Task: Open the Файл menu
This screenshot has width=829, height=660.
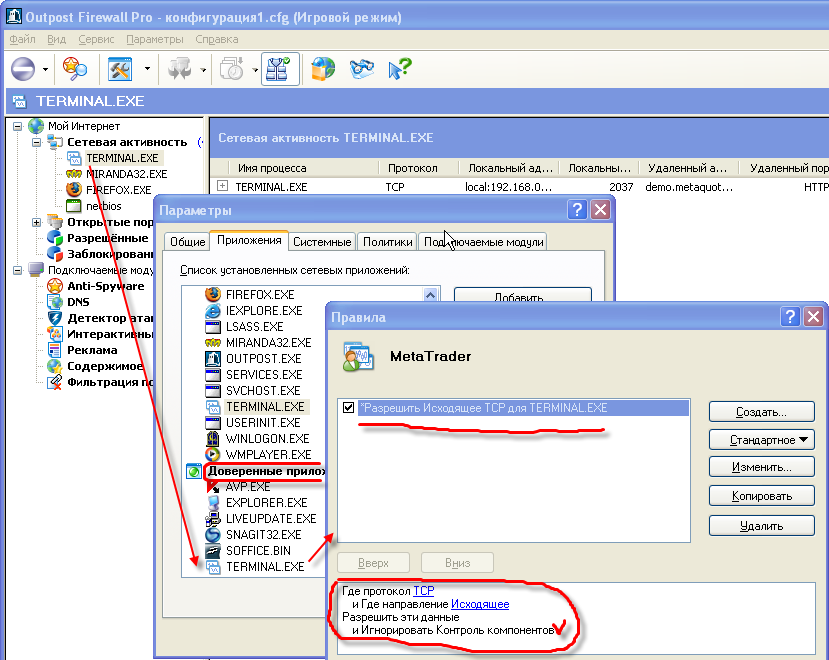Action: tap(22, 39)
